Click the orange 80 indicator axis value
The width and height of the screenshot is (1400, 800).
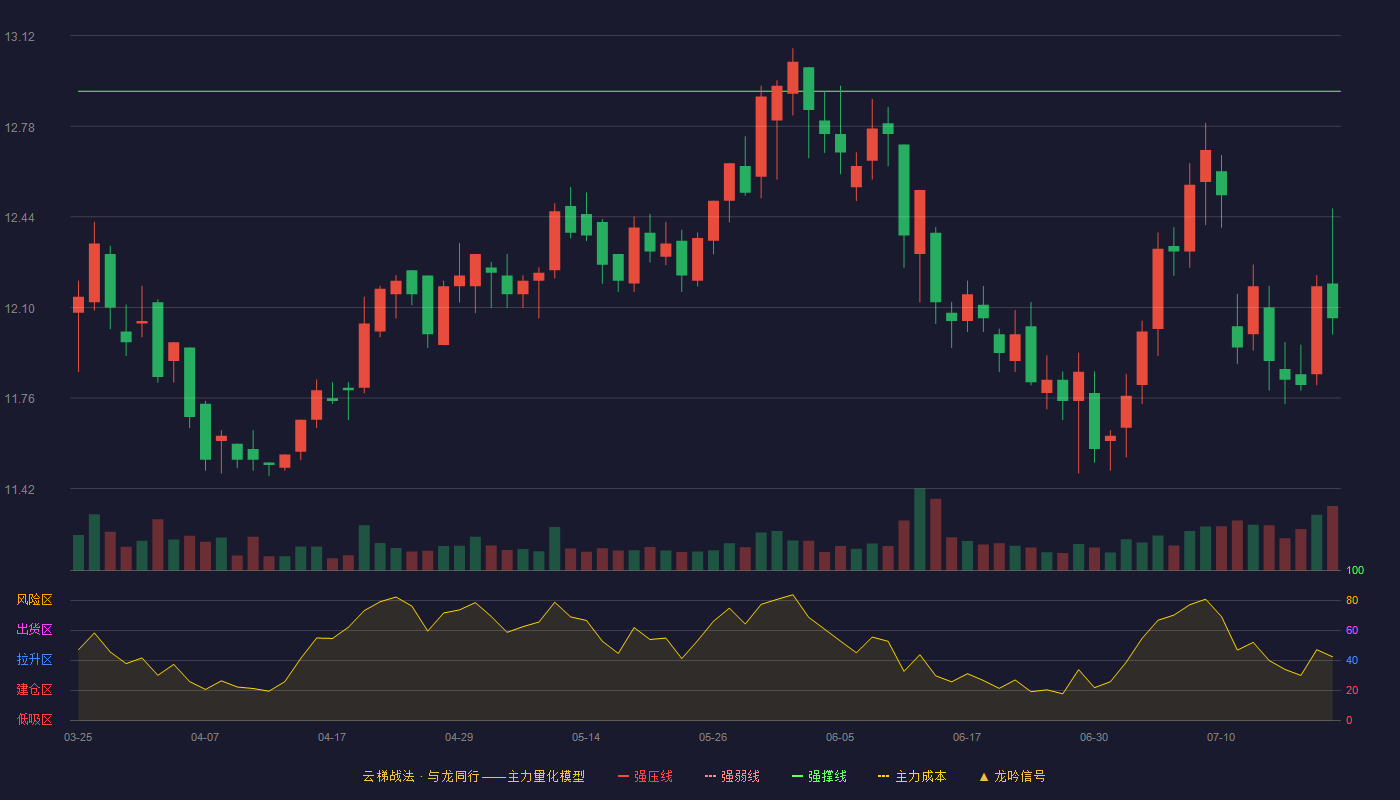1352,601
